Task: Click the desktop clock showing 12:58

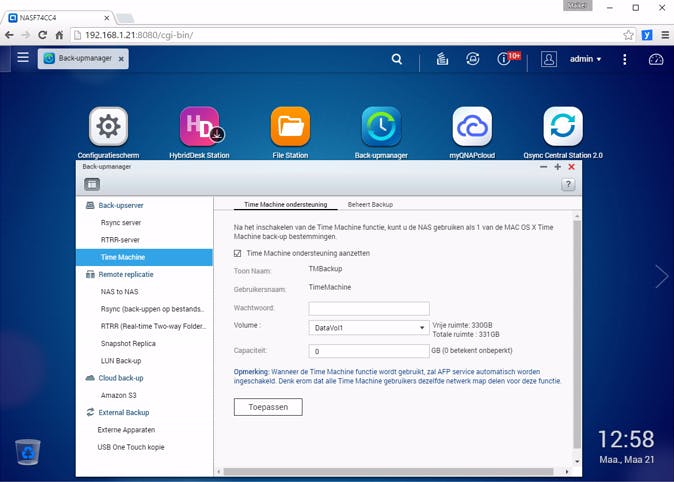Action: [626, 439]
